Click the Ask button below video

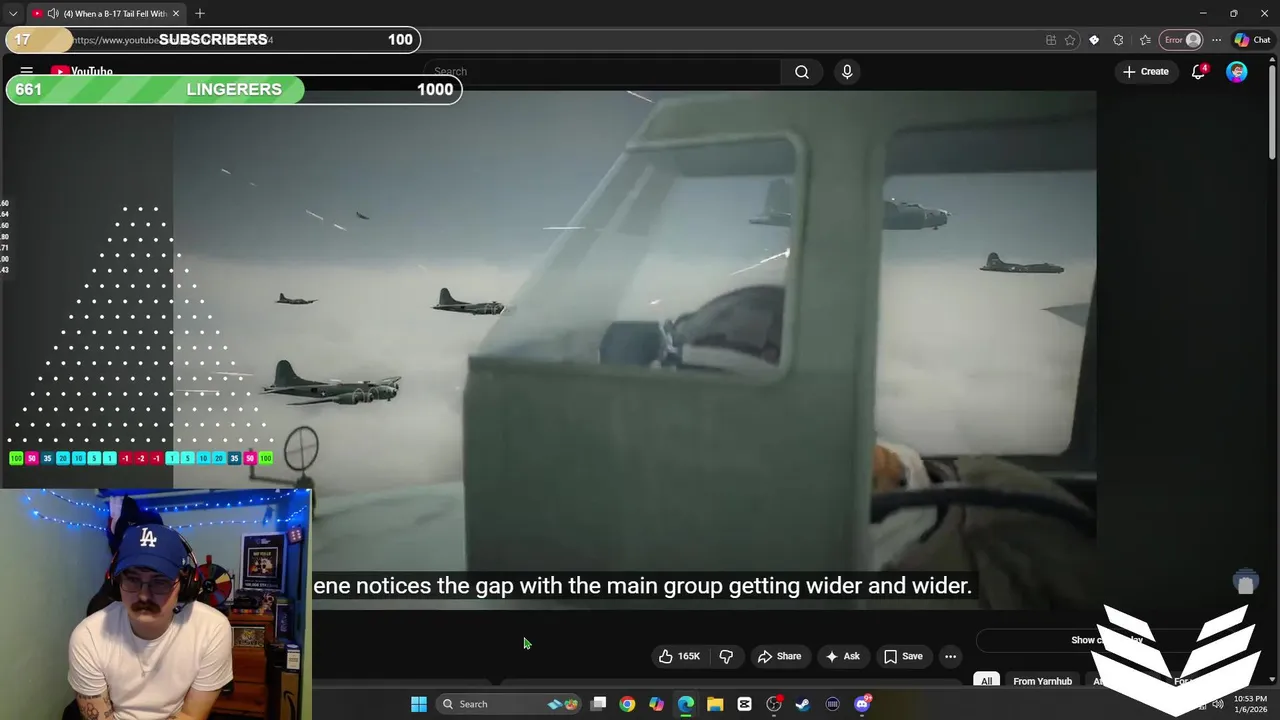[842, 656]
